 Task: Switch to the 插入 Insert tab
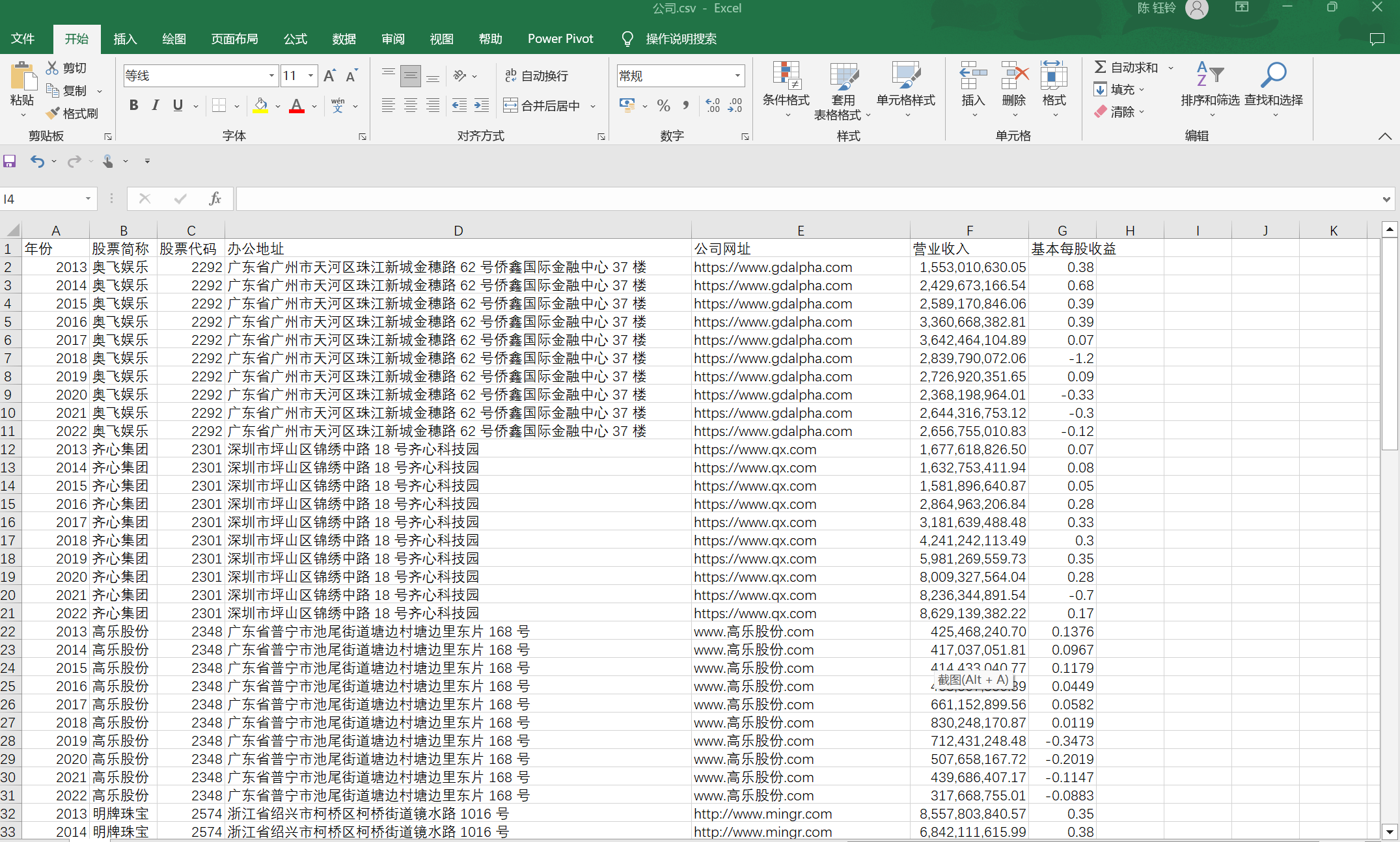[x=125, y=38]
